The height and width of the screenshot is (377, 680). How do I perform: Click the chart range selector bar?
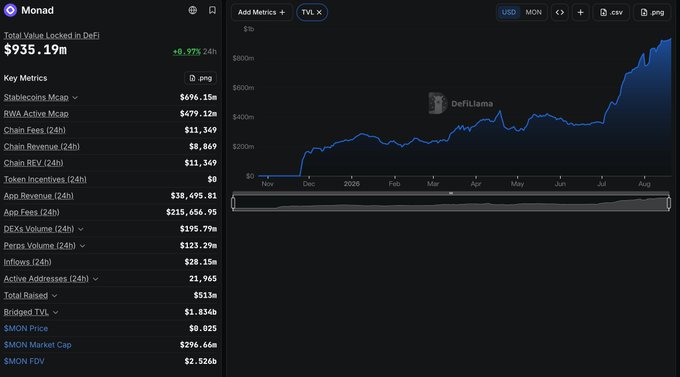(451, 203)
